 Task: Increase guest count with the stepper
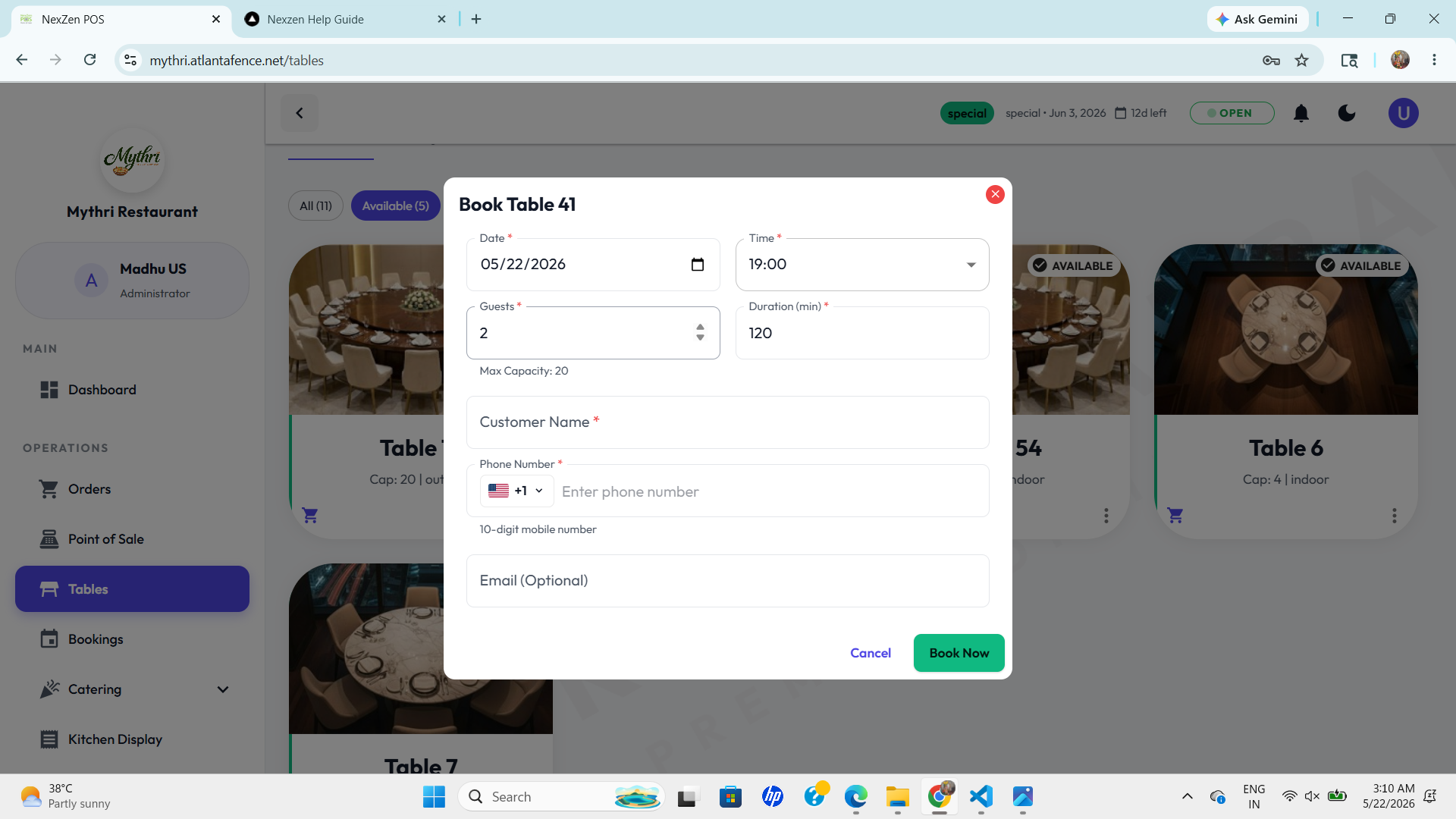pos(700,327)
